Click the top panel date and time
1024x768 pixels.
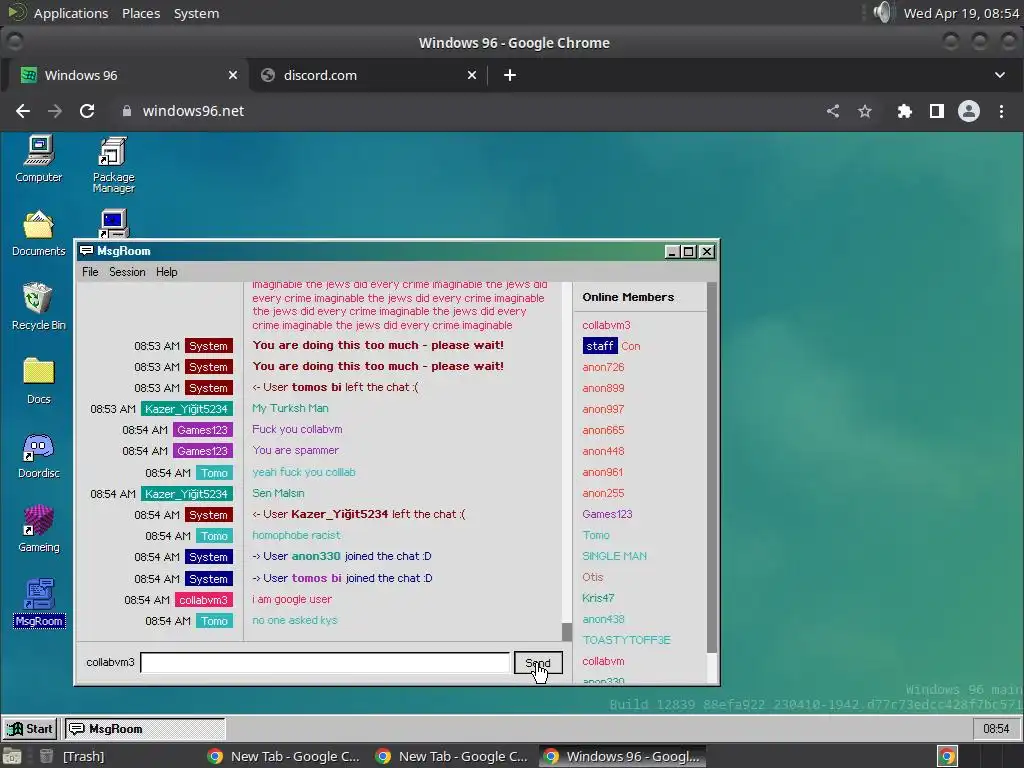point(961,13)
